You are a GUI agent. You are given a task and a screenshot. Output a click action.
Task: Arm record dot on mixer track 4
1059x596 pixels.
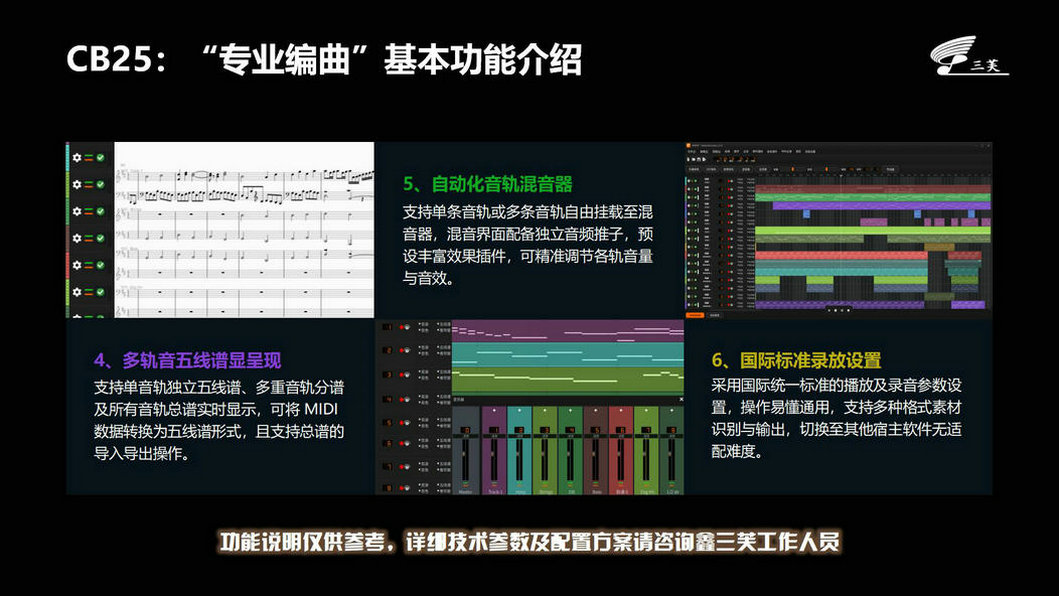click(x=401, y=399)
